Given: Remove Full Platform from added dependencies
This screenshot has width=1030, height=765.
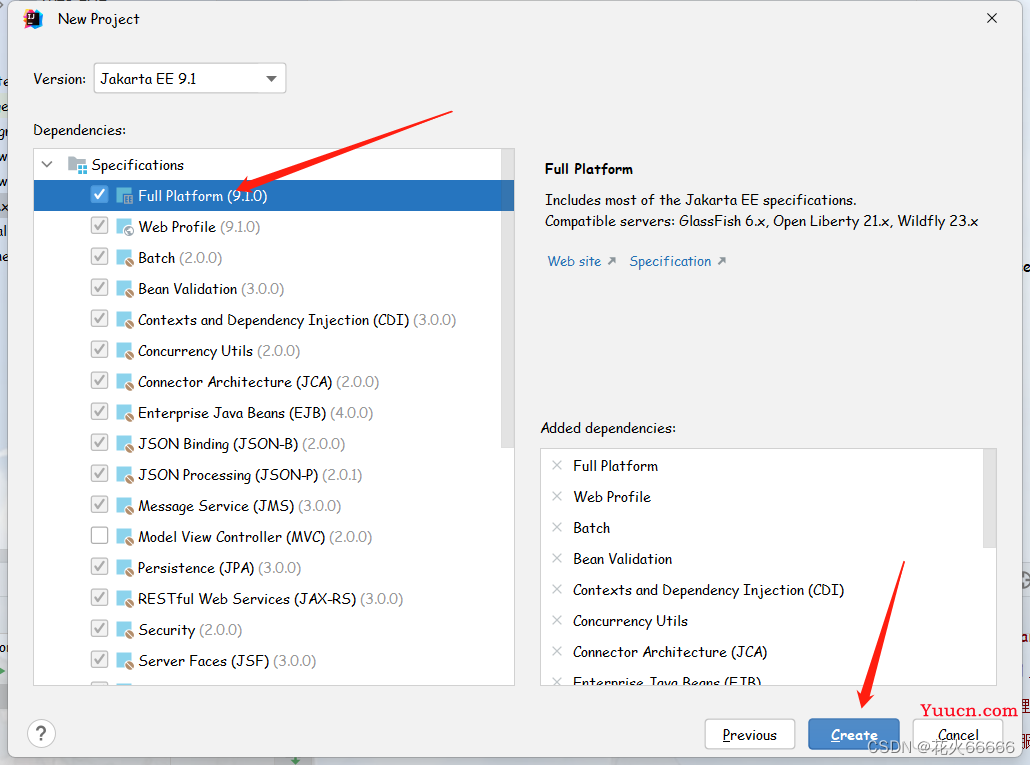Looking at the screenshot, I should click(x=557, y=466).
